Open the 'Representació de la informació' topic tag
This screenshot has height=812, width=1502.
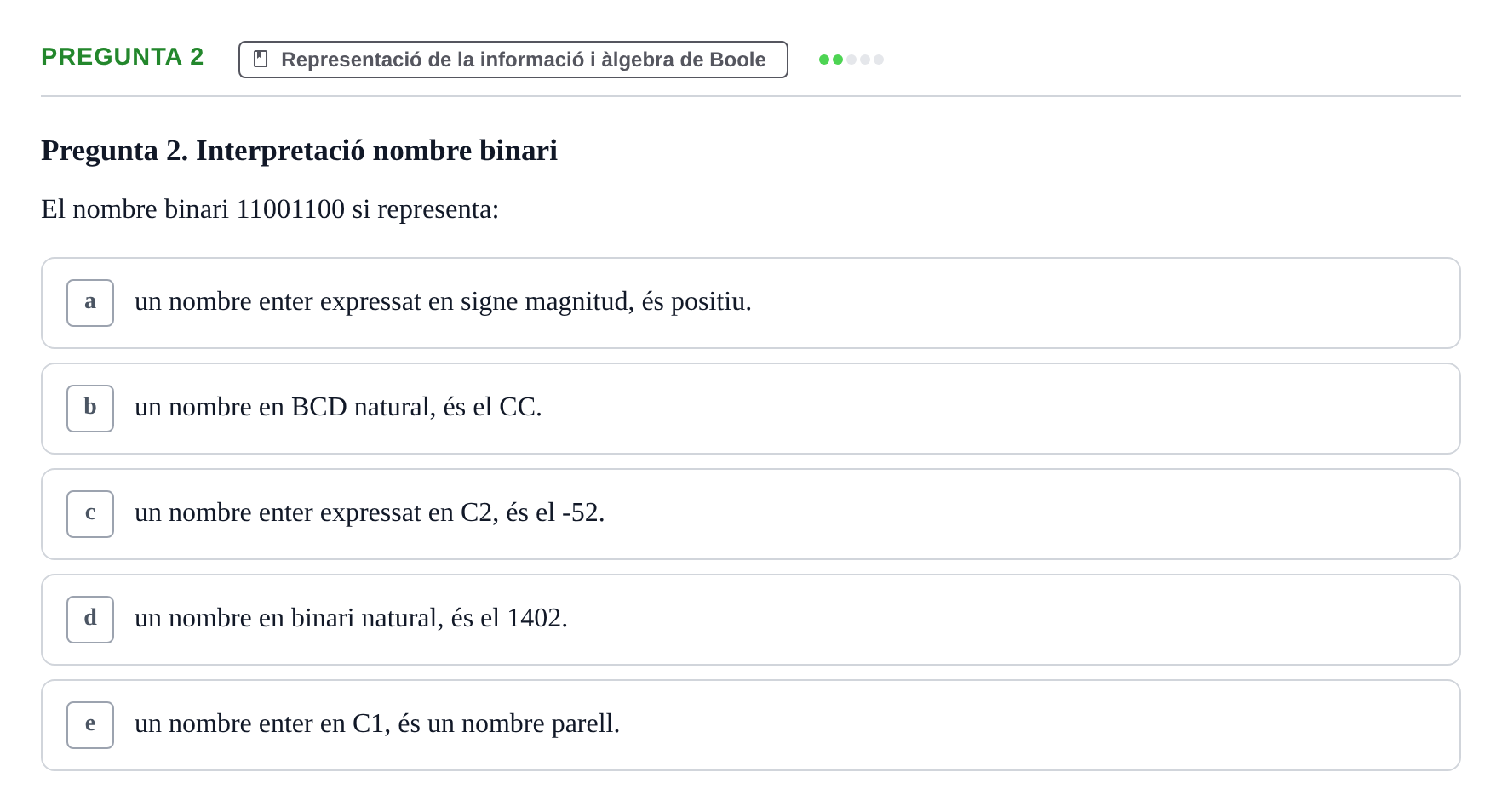(x=513, y=60)
